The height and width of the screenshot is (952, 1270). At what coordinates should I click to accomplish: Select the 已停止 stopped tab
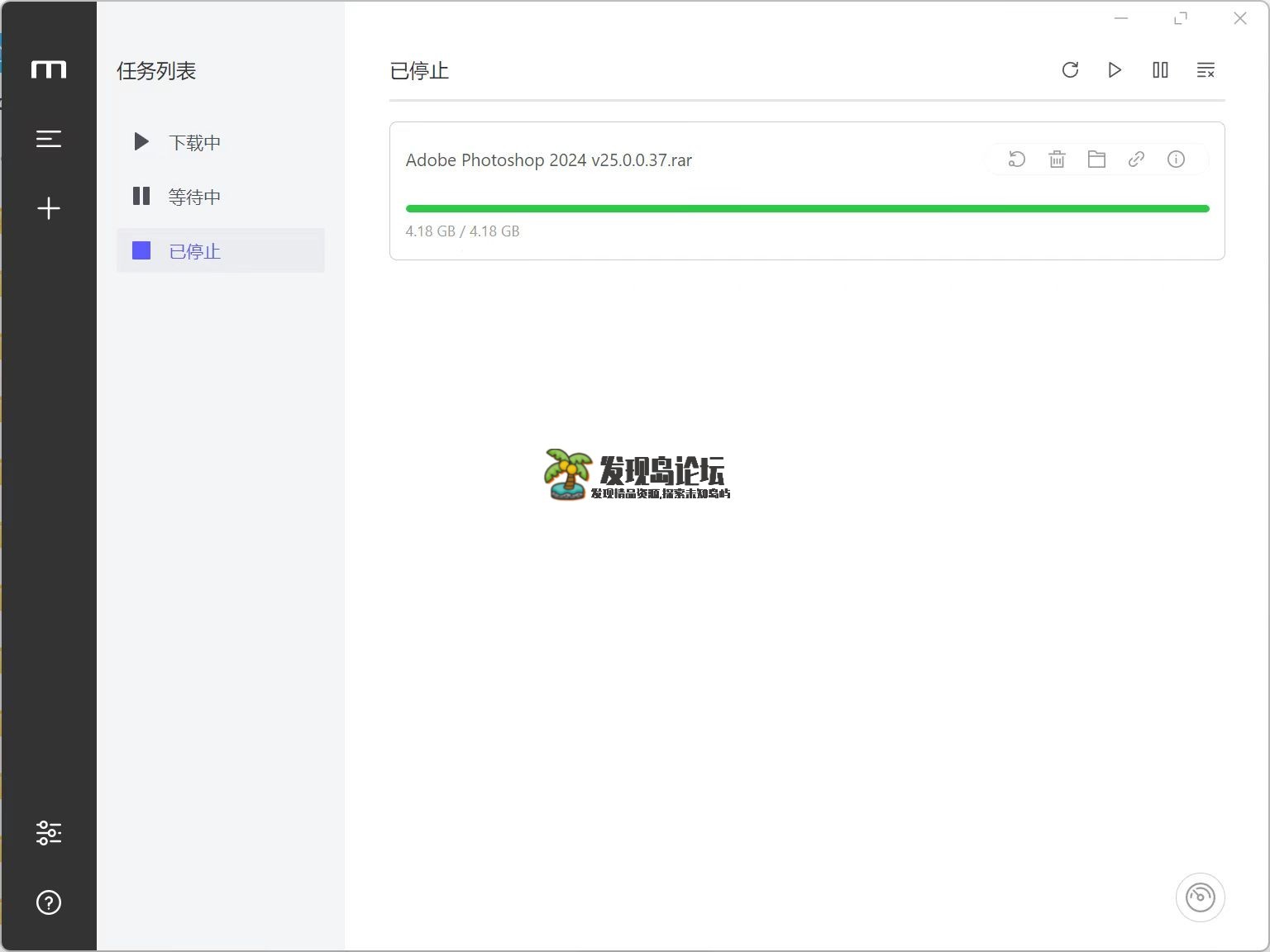click(221, 251)
